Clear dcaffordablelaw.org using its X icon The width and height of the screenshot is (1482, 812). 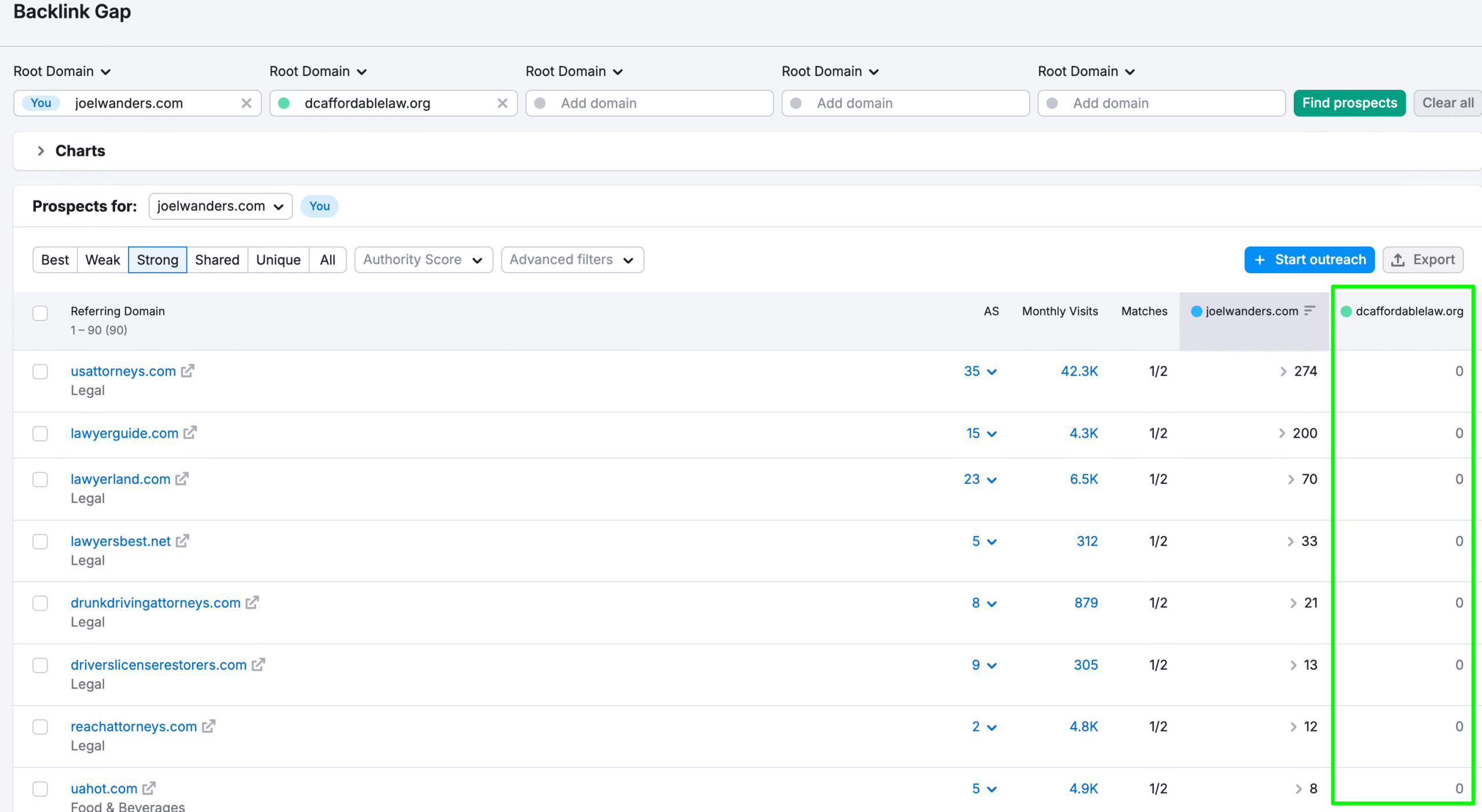[502, 103]
